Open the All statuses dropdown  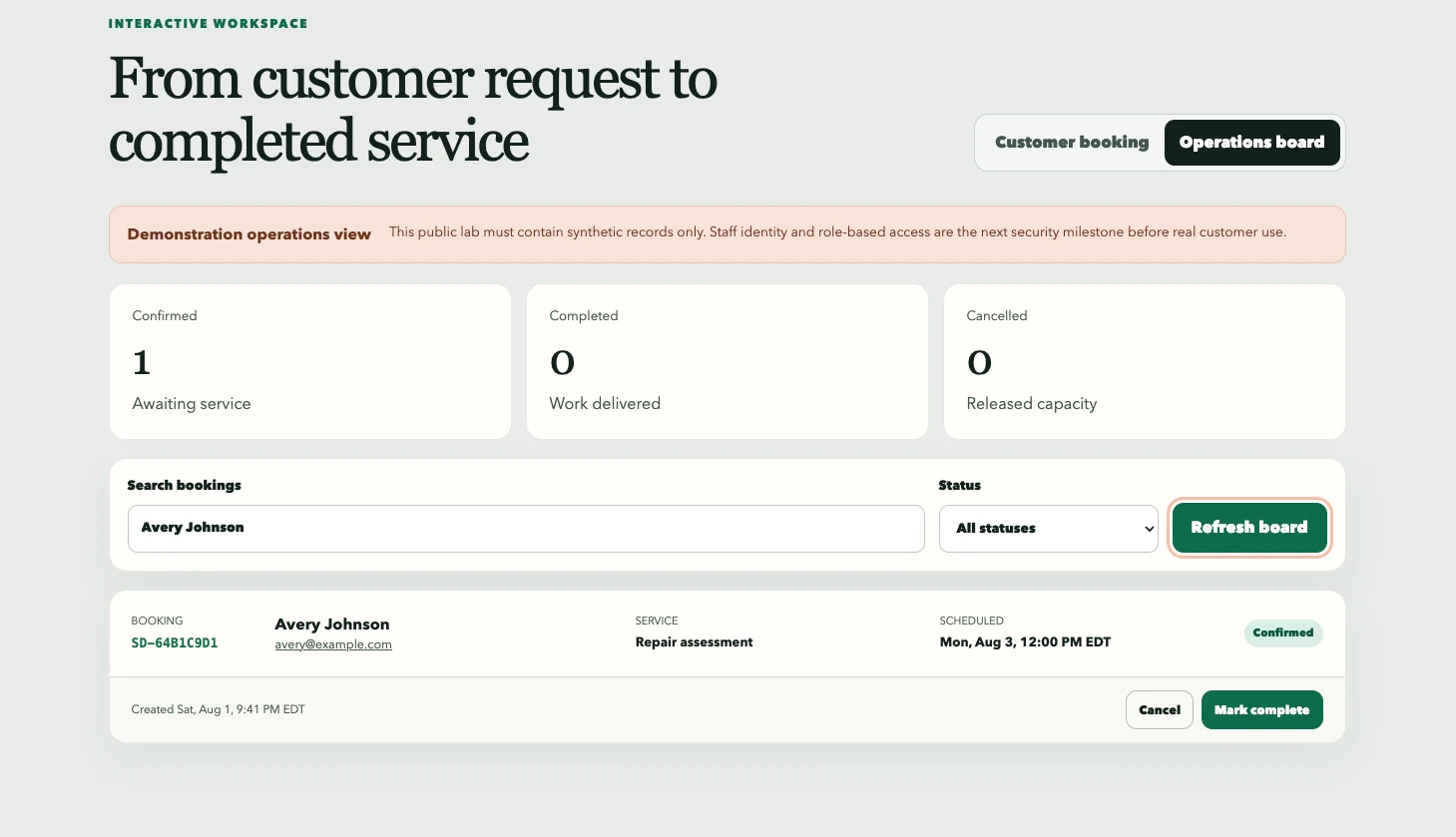tap(1048, 529)
